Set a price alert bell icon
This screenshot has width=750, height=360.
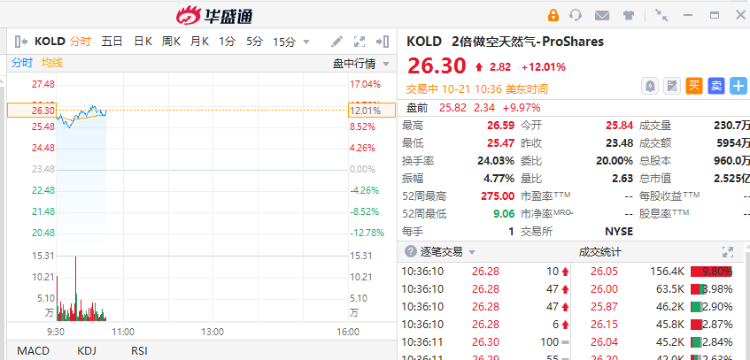(650, 86)
